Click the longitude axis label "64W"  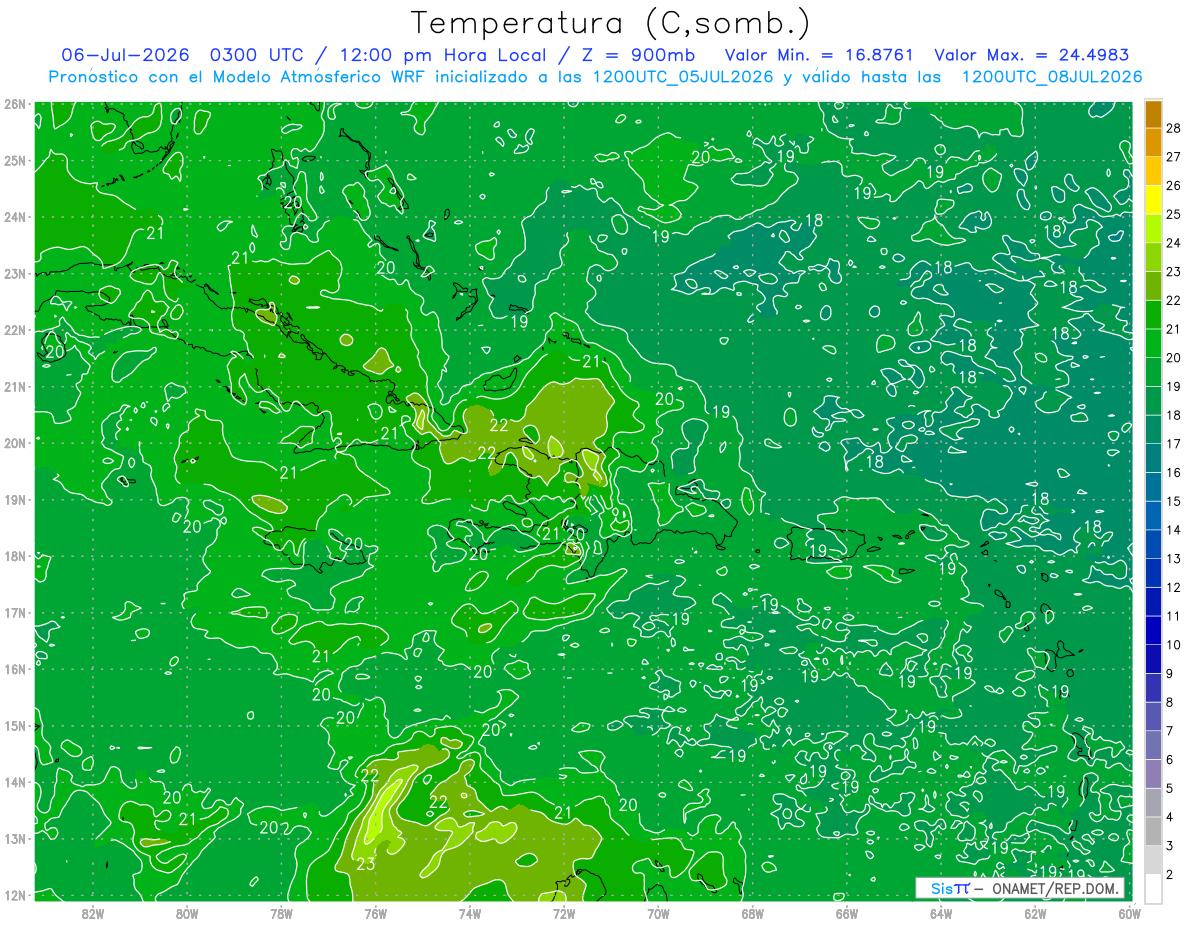click(x=941, y=914)
